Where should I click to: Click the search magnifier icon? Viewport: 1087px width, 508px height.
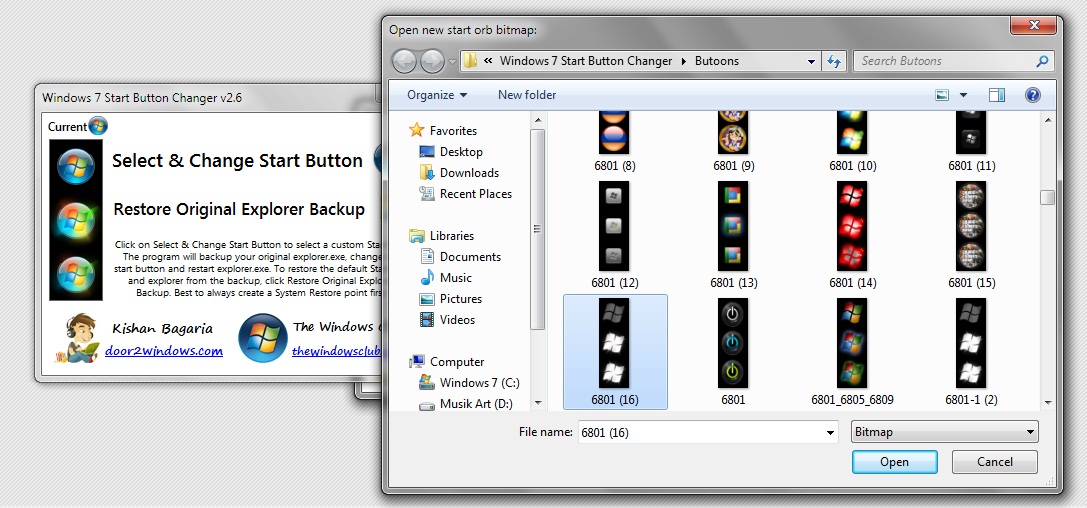tap(1042, 61)
